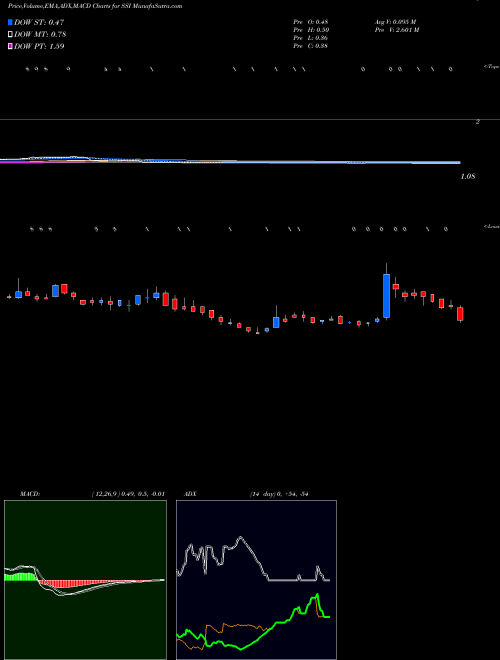The image size is (500, 660).
Task: Click the ADX panel title
Action: tap(190, 494)
